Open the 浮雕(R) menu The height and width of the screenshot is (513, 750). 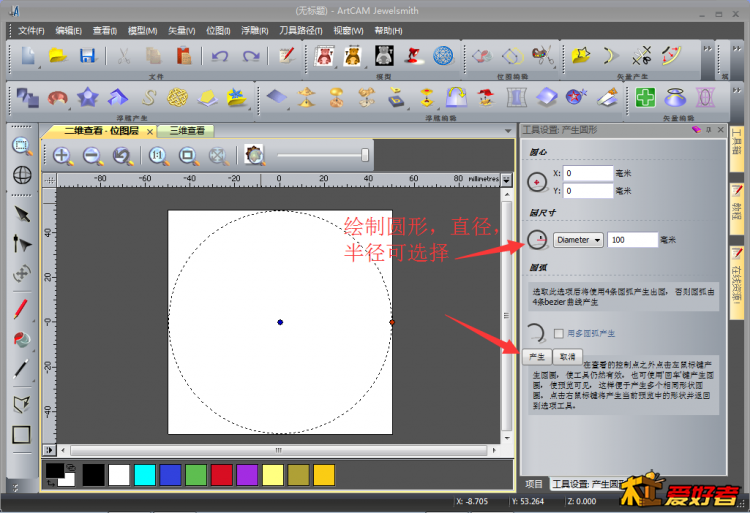[x=254, y=31]
